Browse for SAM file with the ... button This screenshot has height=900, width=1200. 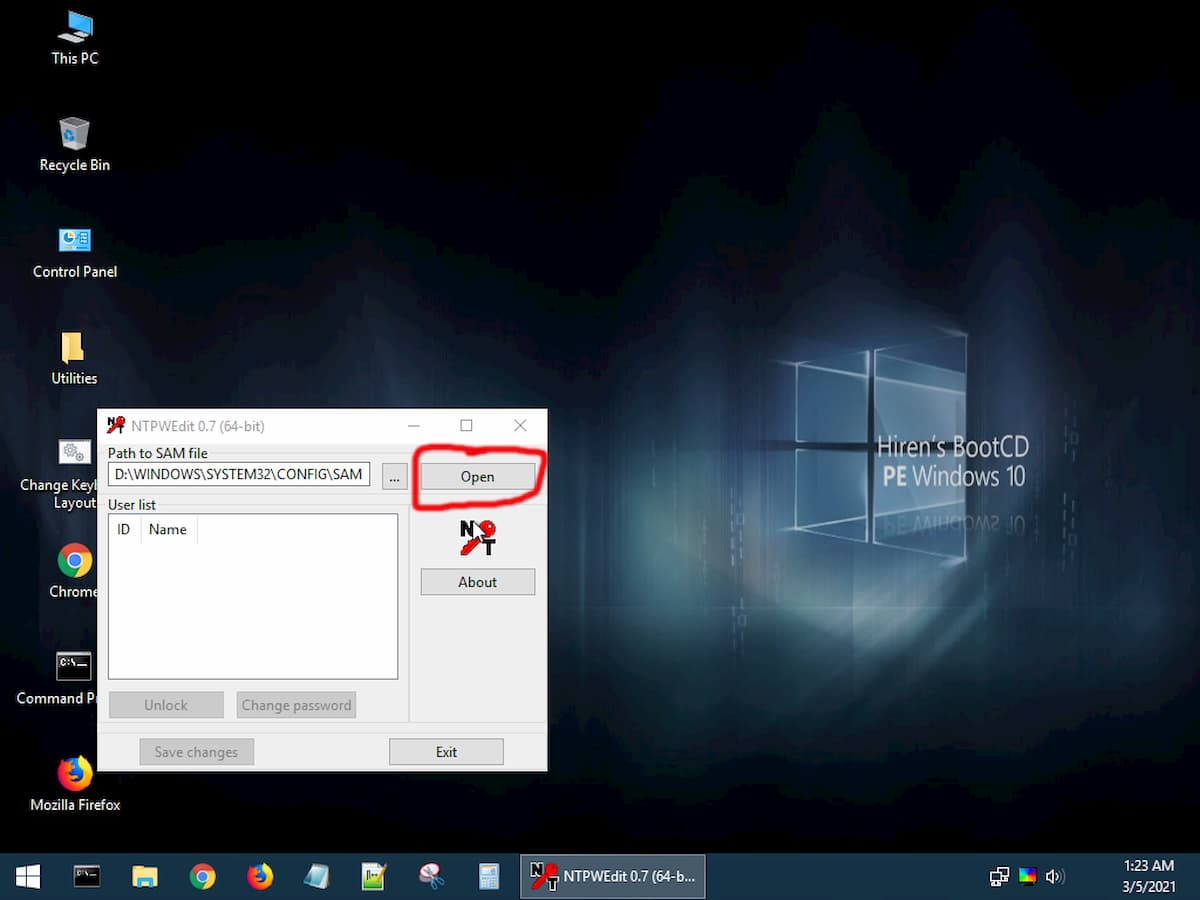pos(395,476)
